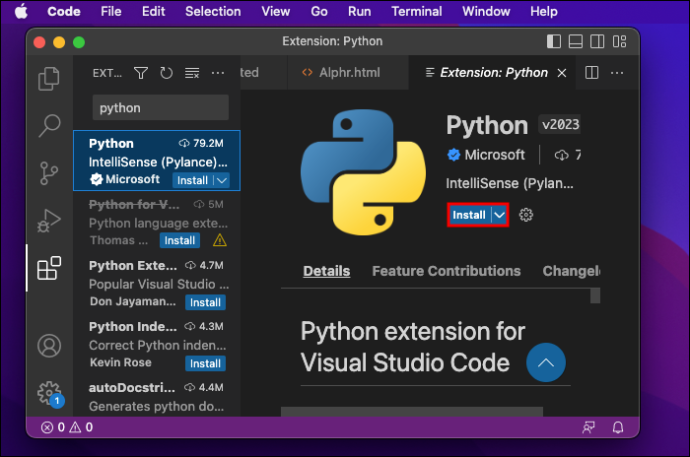
Task: Open the Edit menu
Action: [x=153, y=11]
